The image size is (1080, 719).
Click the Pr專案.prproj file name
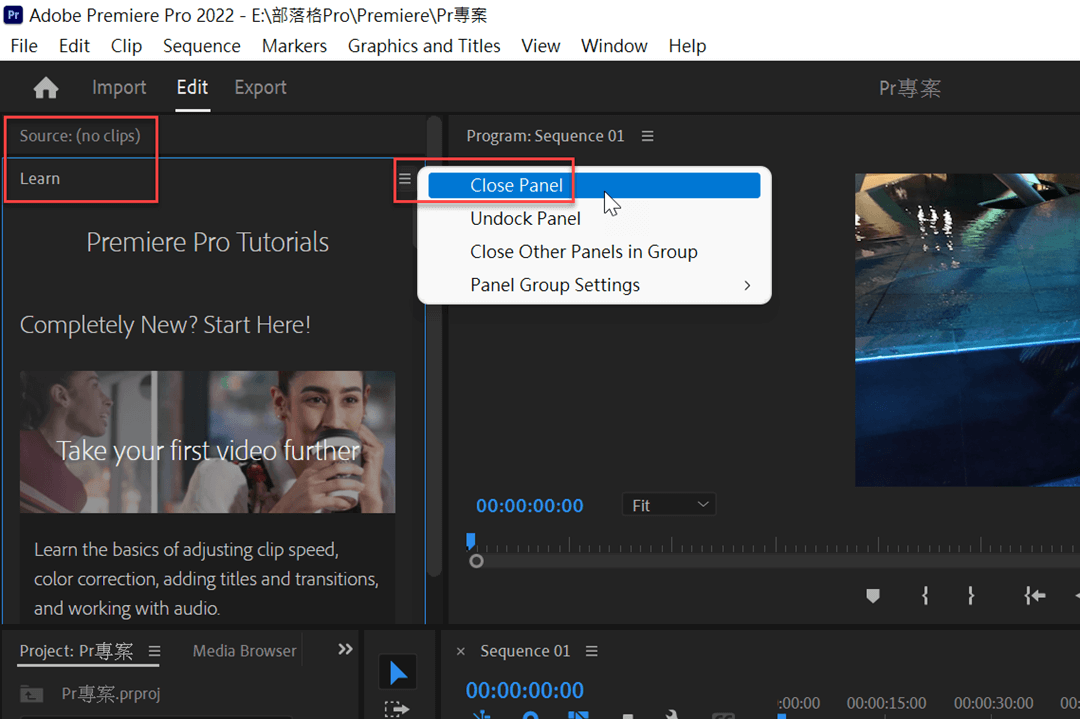pos(111,694)
